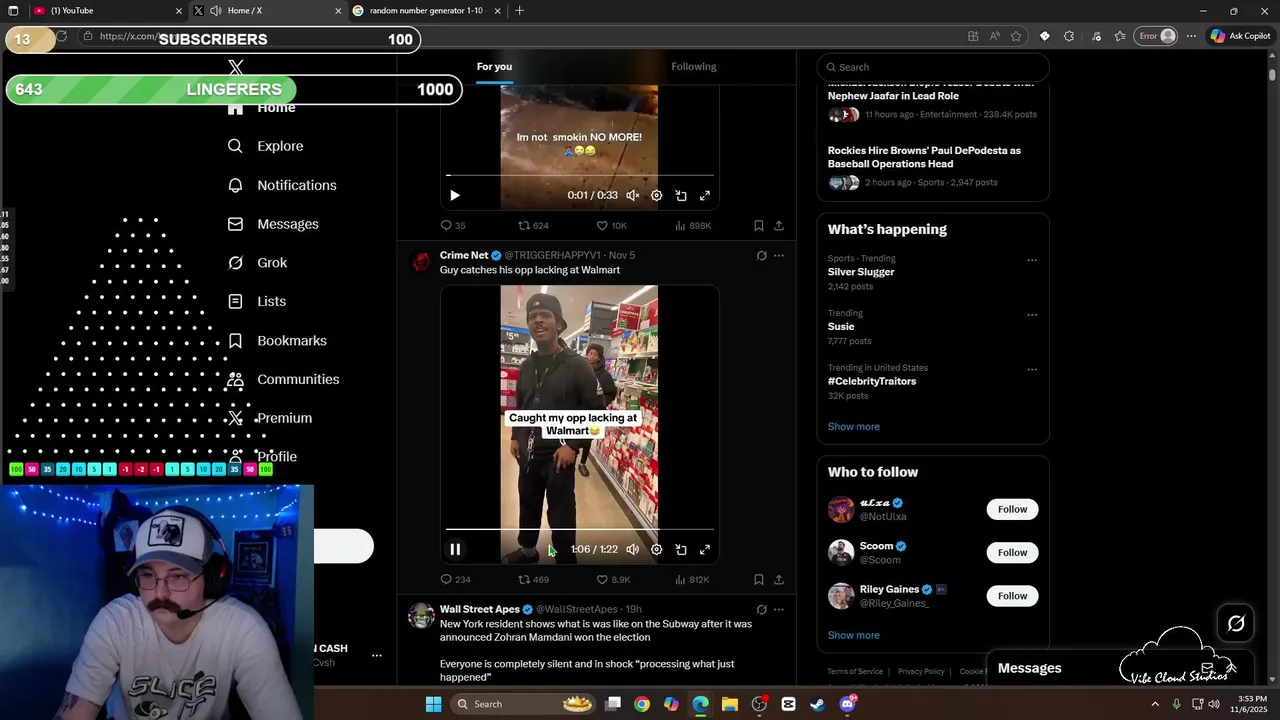Image resolution: width=1280 pixels, height=720 pixels.
Task: Show hidden system tray icons
Action: 1155,704
